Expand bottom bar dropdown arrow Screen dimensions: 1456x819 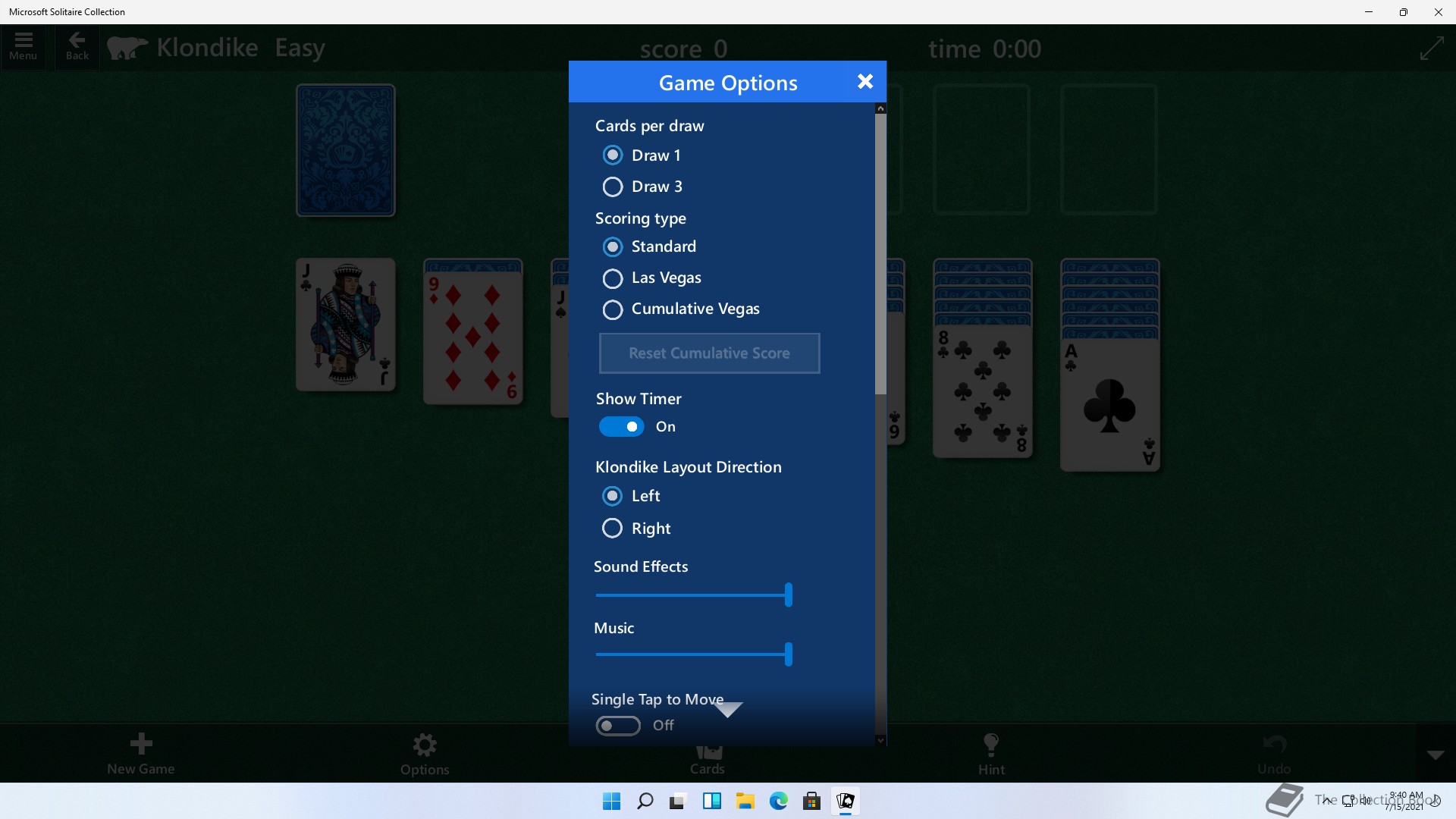1436,755
